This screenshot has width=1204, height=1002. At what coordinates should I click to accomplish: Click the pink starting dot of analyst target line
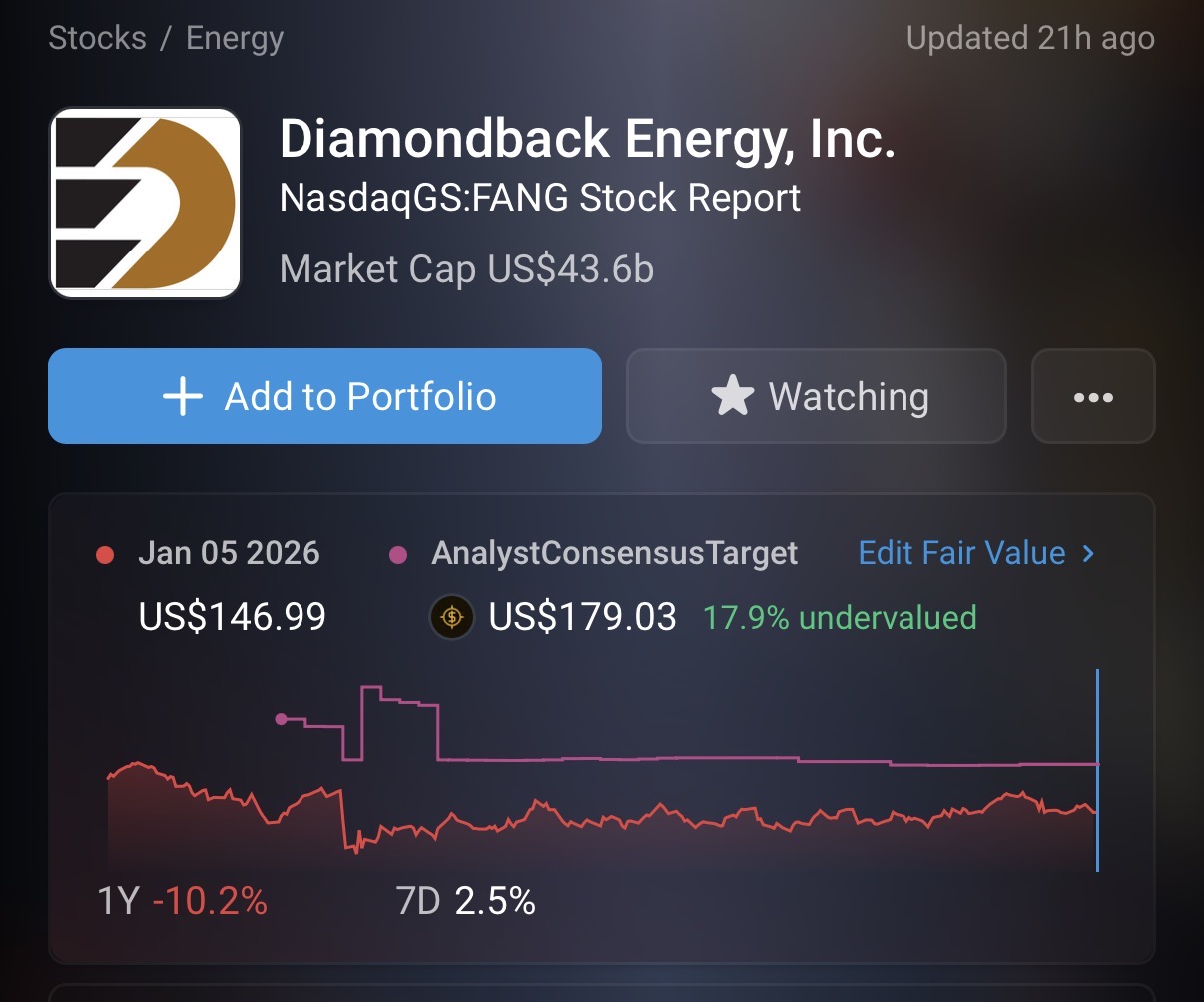[x=281, y=718]
